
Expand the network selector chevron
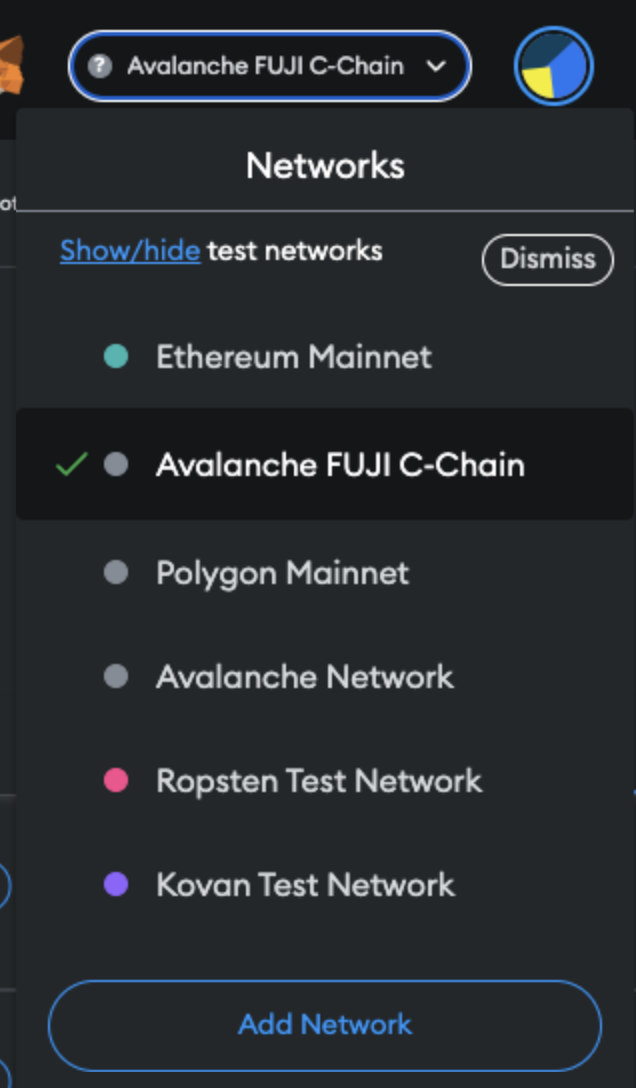pos(436,67)
